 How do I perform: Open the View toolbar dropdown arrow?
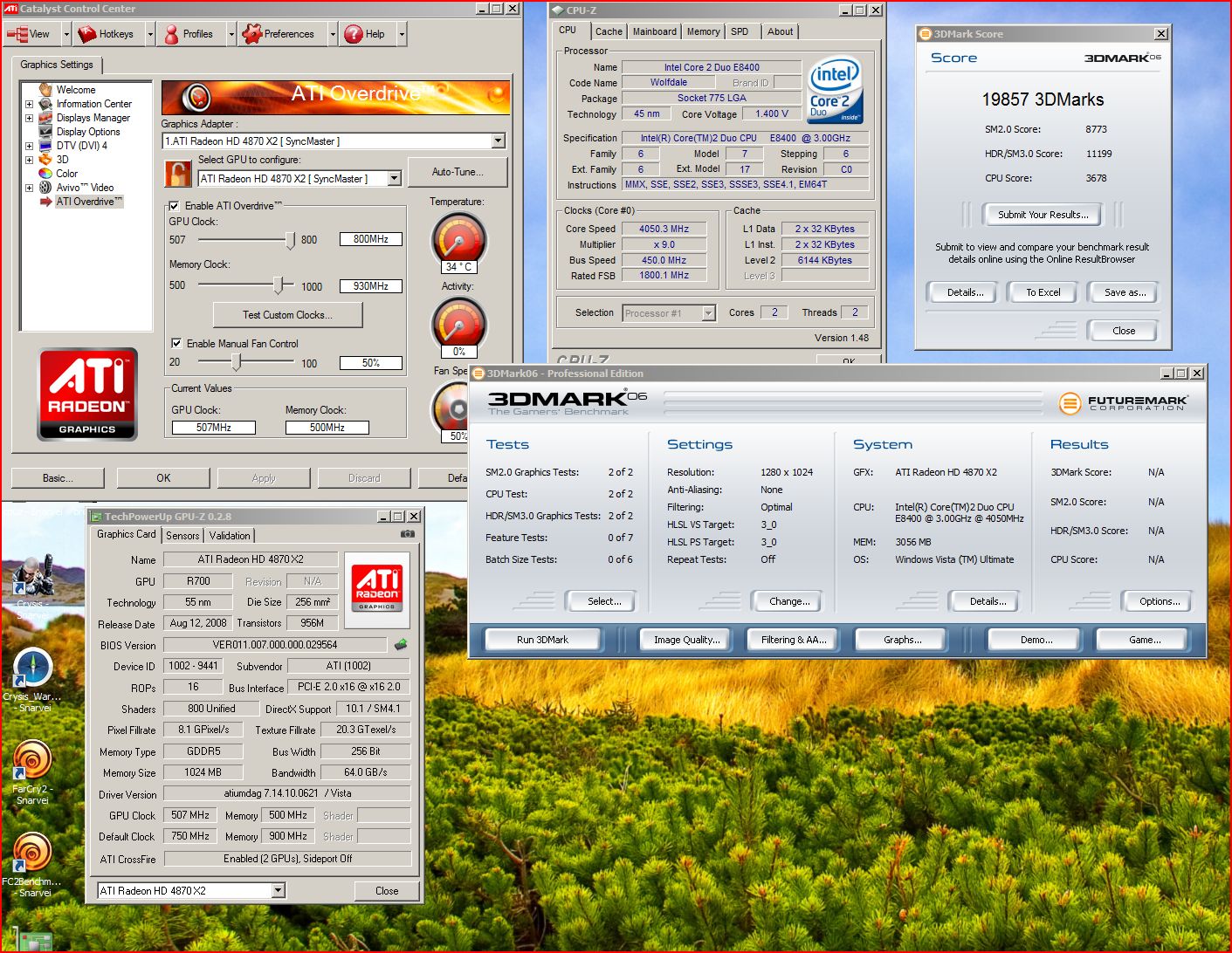pos(65,34)
